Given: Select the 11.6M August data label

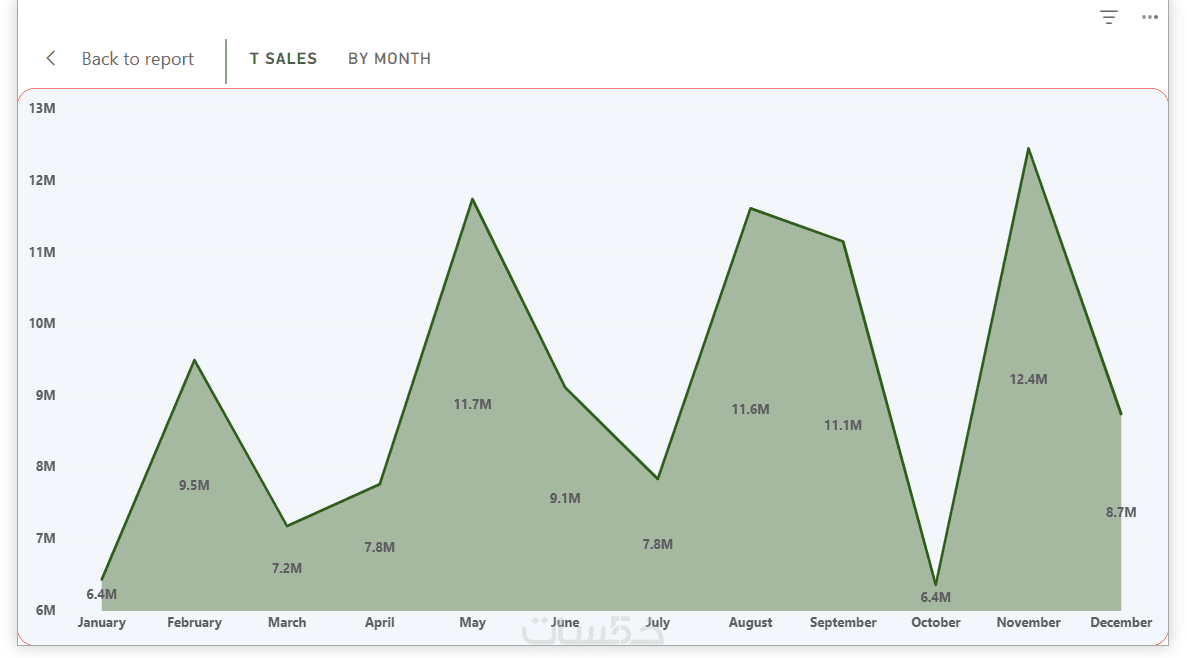Looking at the screenshot, I should (x=750, y=410).
